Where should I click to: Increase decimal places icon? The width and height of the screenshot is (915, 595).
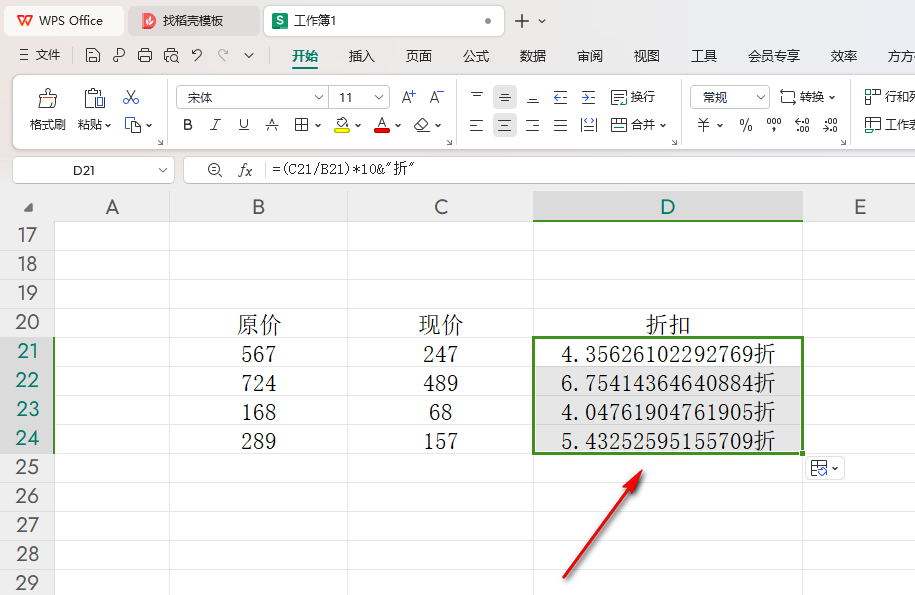point(802,125)
